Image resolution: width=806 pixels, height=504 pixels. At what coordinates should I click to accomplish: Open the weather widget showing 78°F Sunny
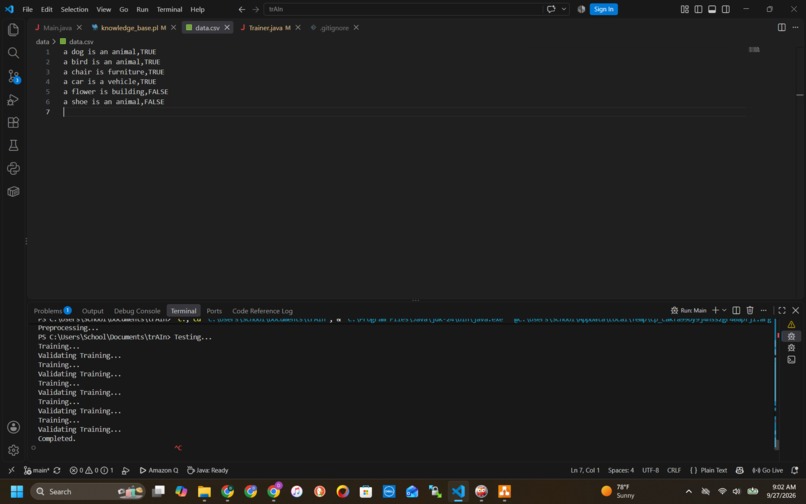[618, 491]
